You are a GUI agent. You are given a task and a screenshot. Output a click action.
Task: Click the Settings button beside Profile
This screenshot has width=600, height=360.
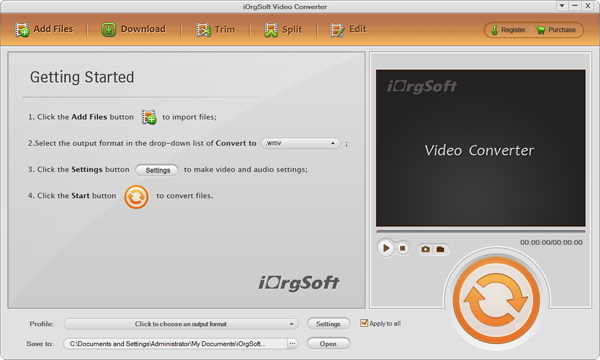328,324
